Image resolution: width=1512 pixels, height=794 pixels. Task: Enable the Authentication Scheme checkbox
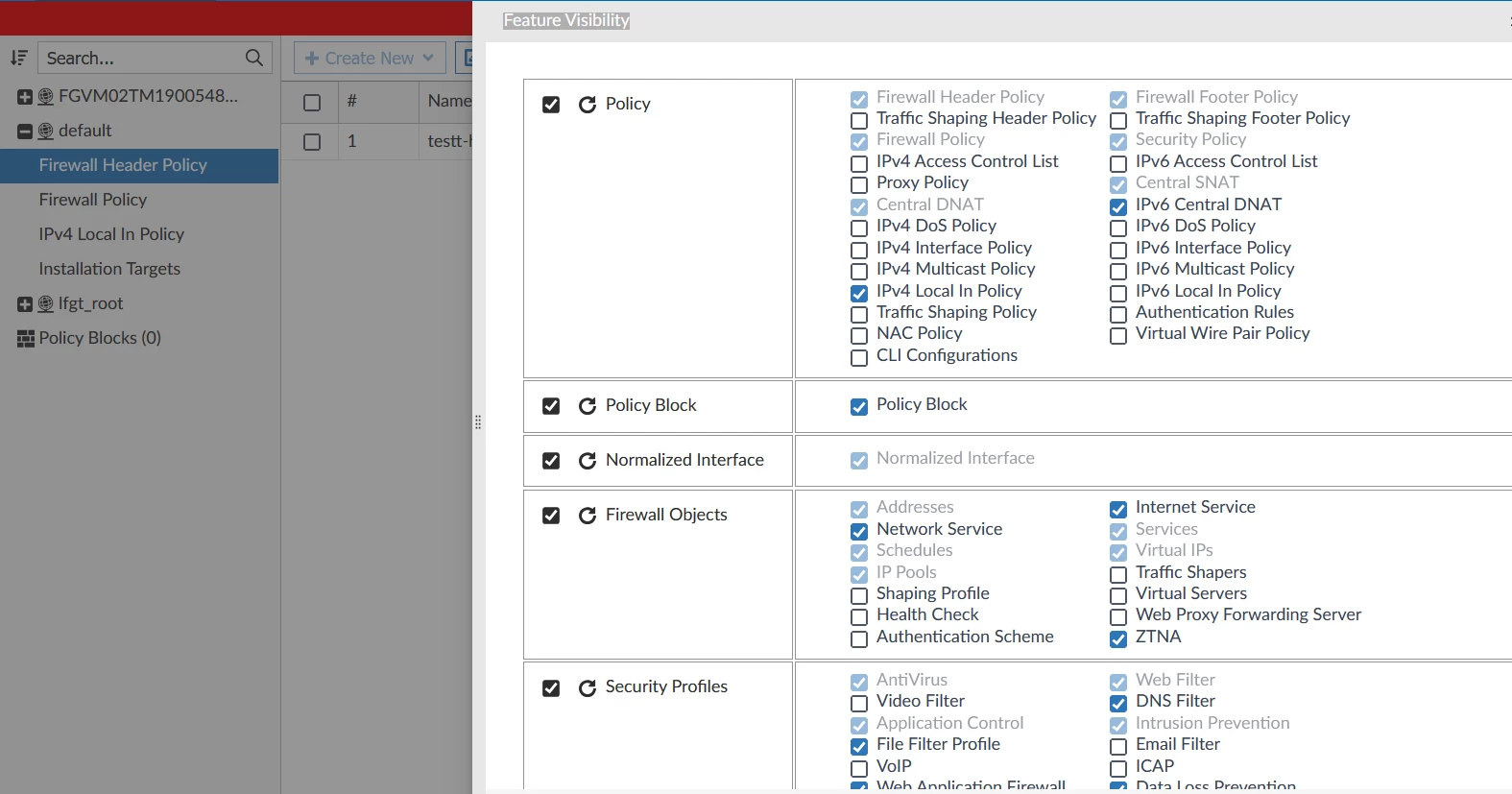859,638
